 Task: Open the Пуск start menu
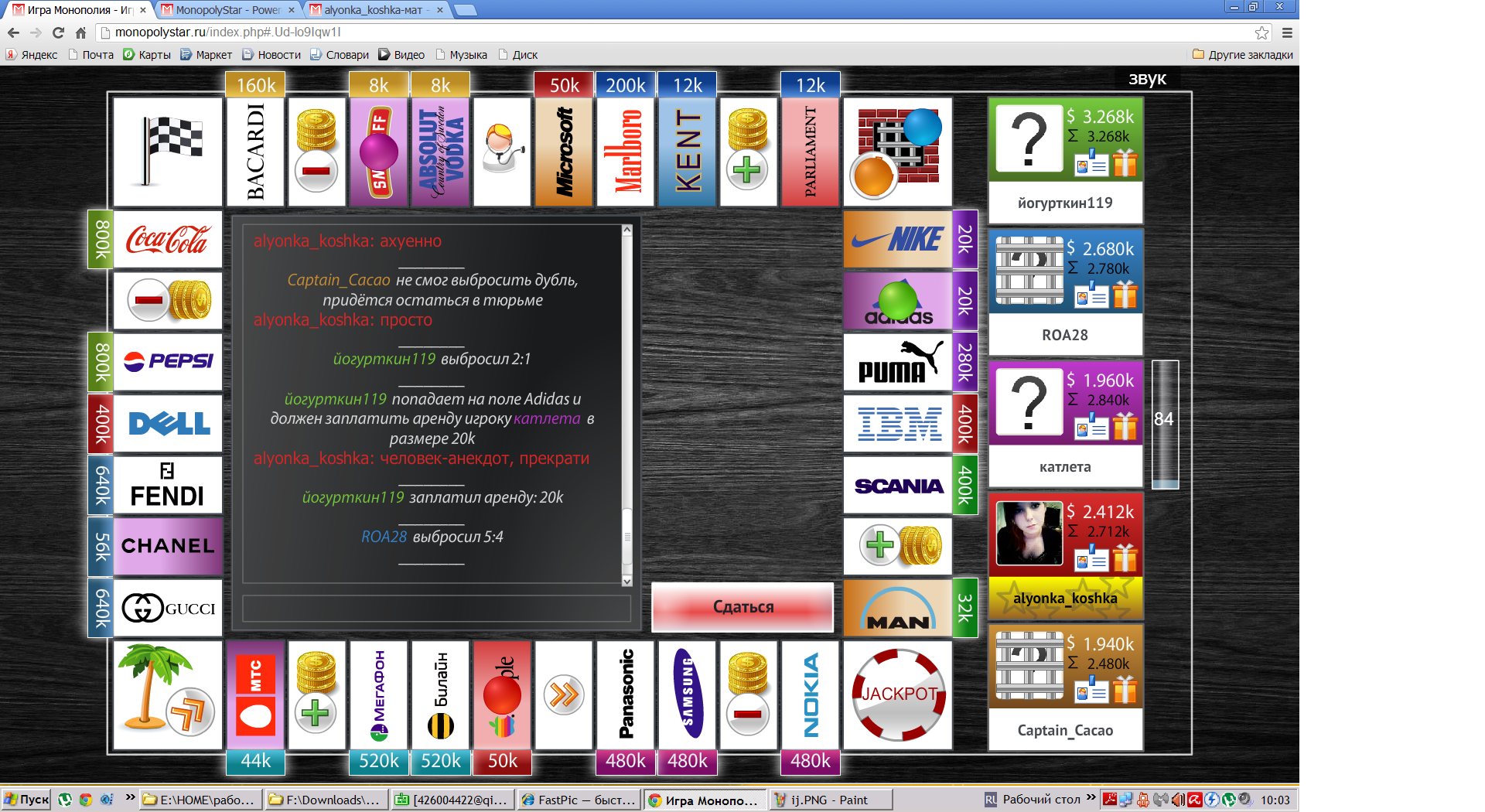(26, 800)
